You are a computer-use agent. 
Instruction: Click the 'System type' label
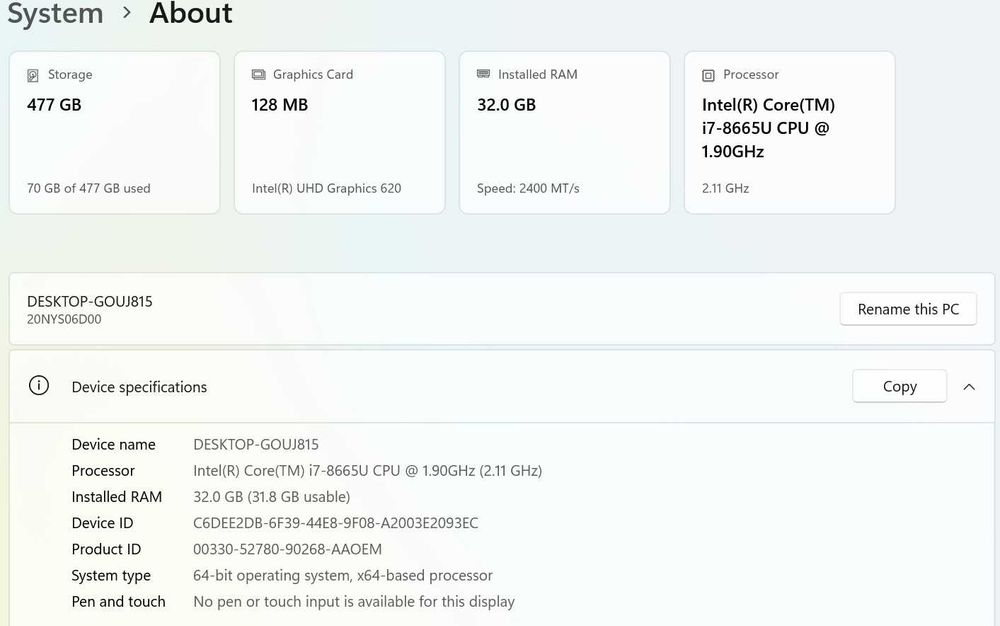click(x=111, y=576)
